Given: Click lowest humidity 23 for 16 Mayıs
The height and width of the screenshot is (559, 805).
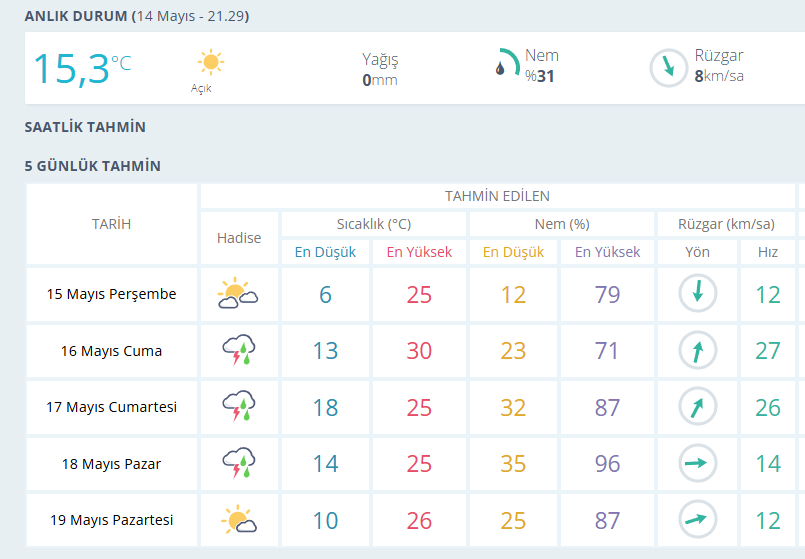Looking at the screenshot, I should tap(513, 351).
